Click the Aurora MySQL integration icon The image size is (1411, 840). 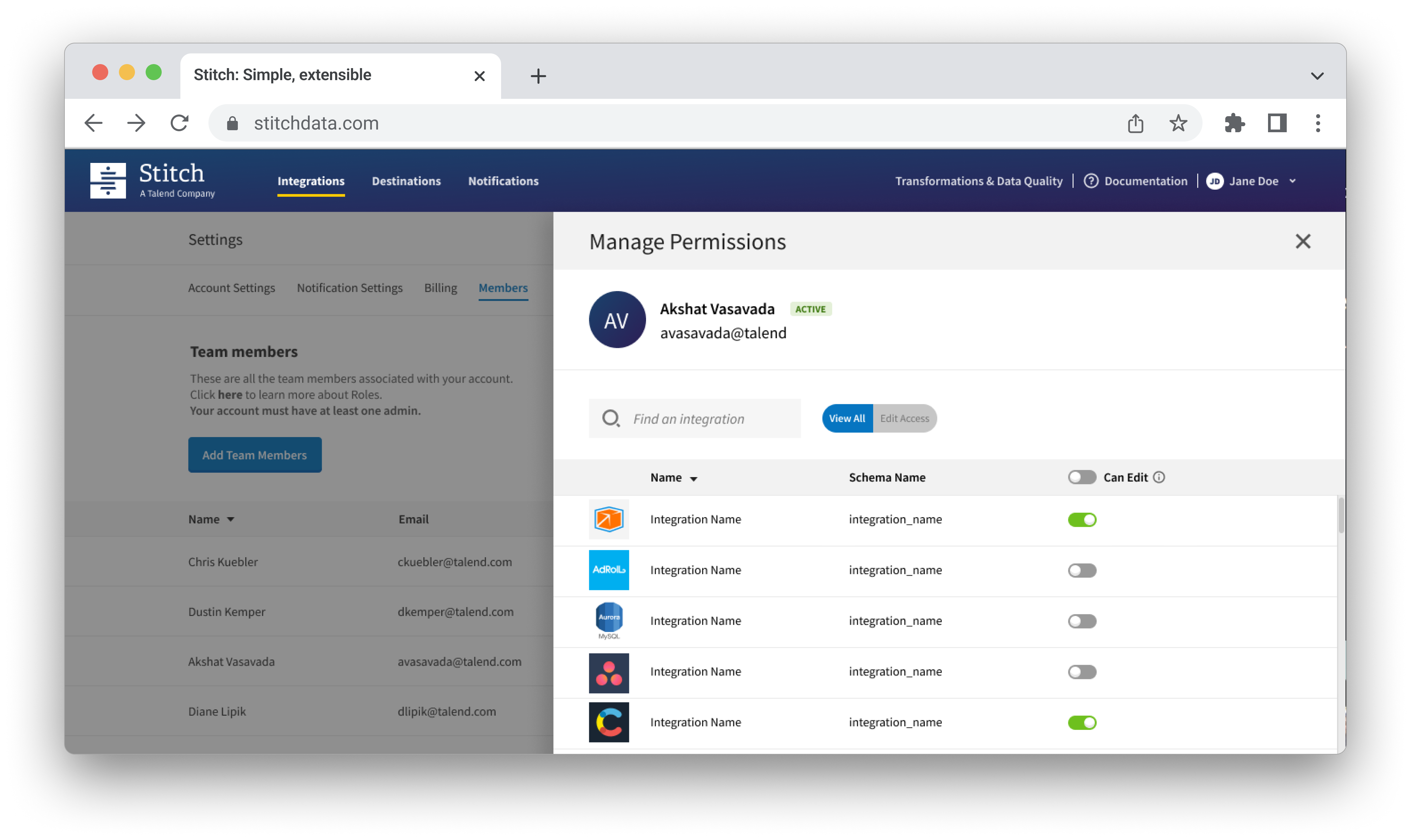[x=609, y=620]
